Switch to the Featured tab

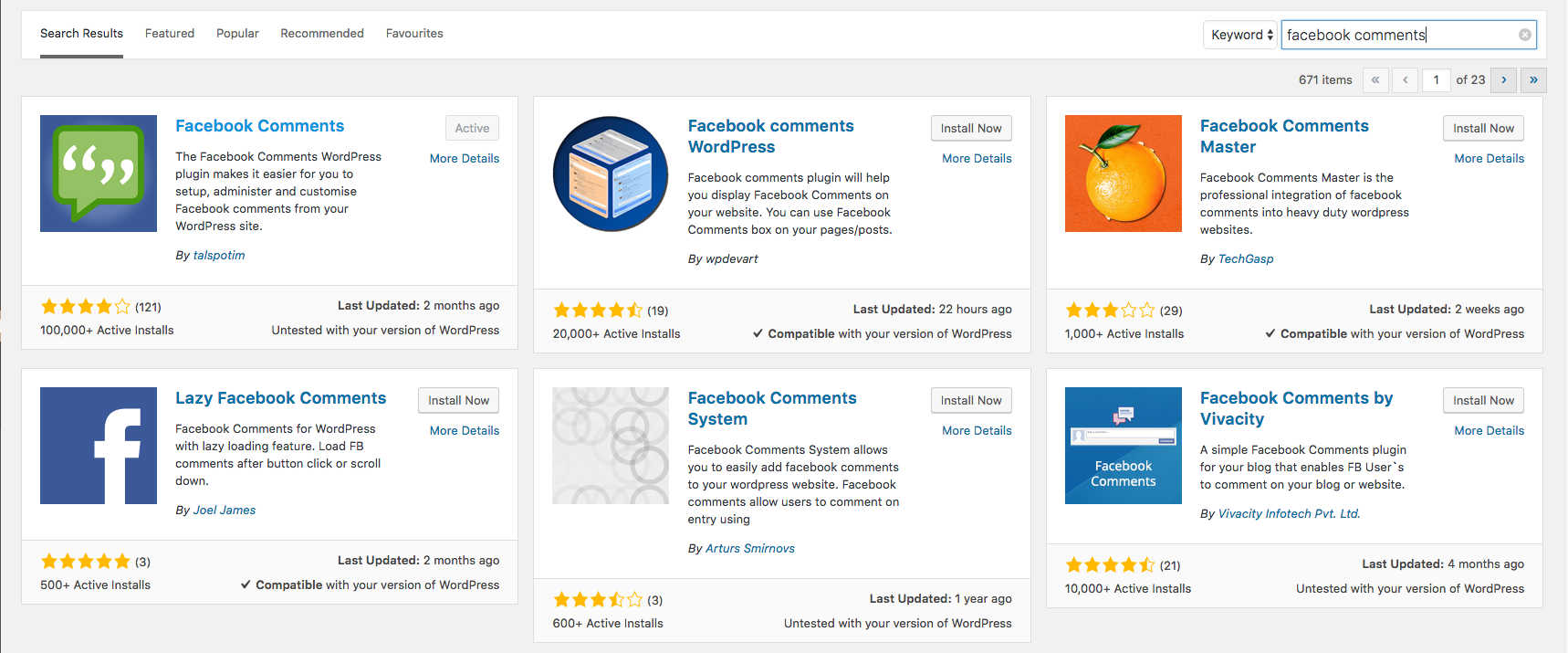(x=170, y=34)
